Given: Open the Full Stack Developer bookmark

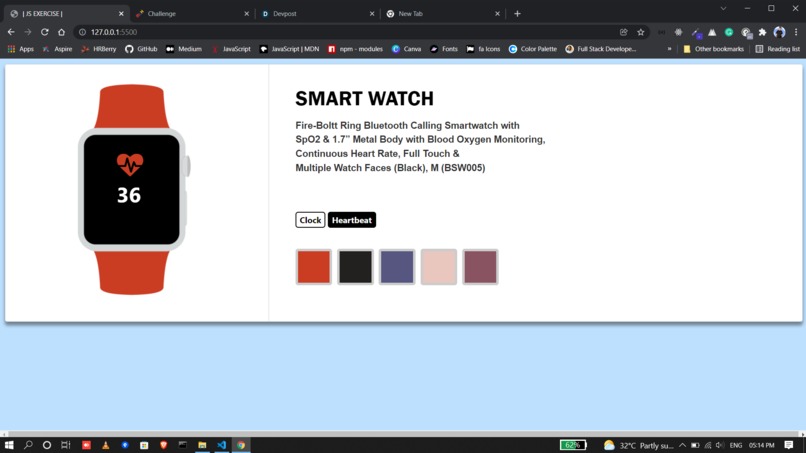Looking at the screenshot, I should 601,49.
